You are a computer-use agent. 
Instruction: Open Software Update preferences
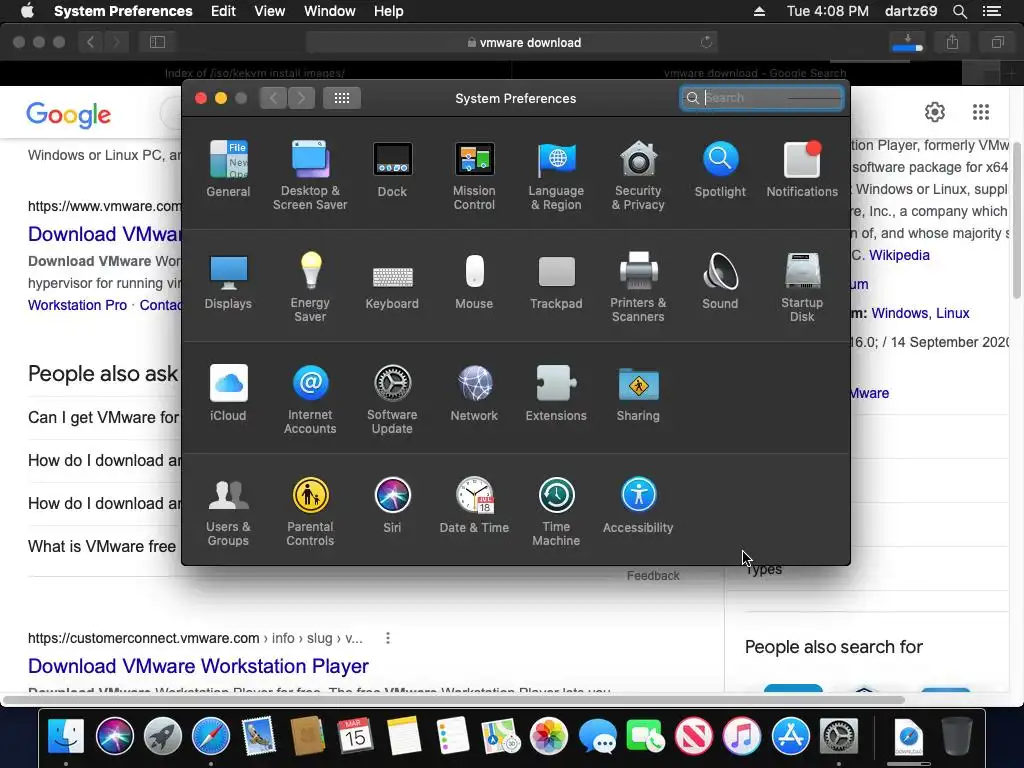pyautogui.click(x=392, y=400)
